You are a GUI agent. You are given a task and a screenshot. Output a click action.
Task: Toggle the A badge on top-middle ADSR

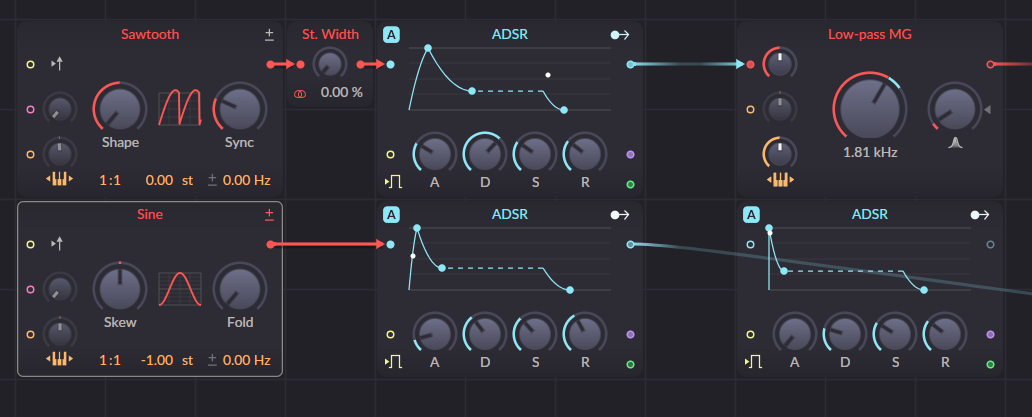click(392, 35)
